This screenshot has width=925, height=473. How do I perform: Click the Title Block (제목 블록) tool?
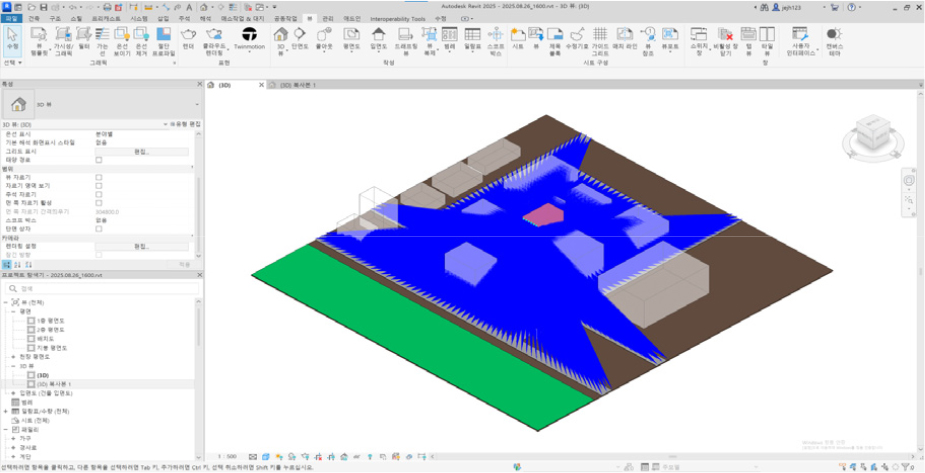pos(555,41)
